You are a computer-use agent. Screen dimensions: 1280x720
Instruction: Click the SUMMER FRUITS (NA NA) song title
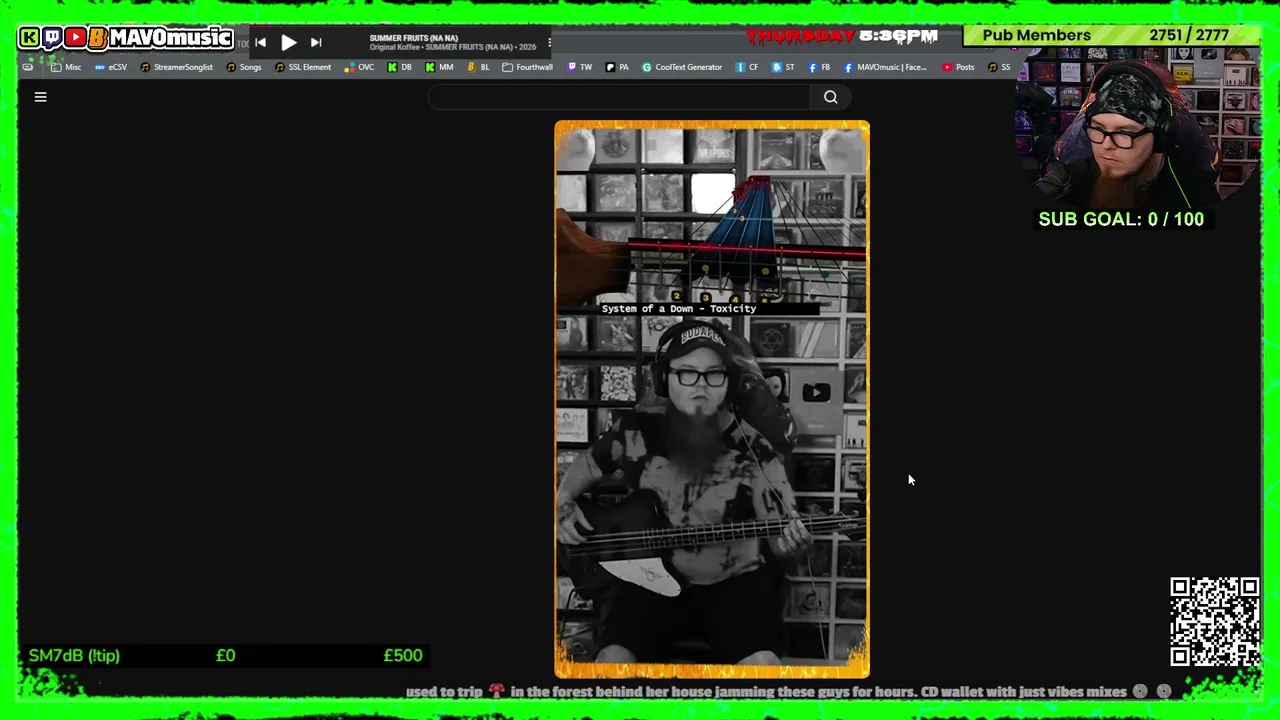(414, 38)
